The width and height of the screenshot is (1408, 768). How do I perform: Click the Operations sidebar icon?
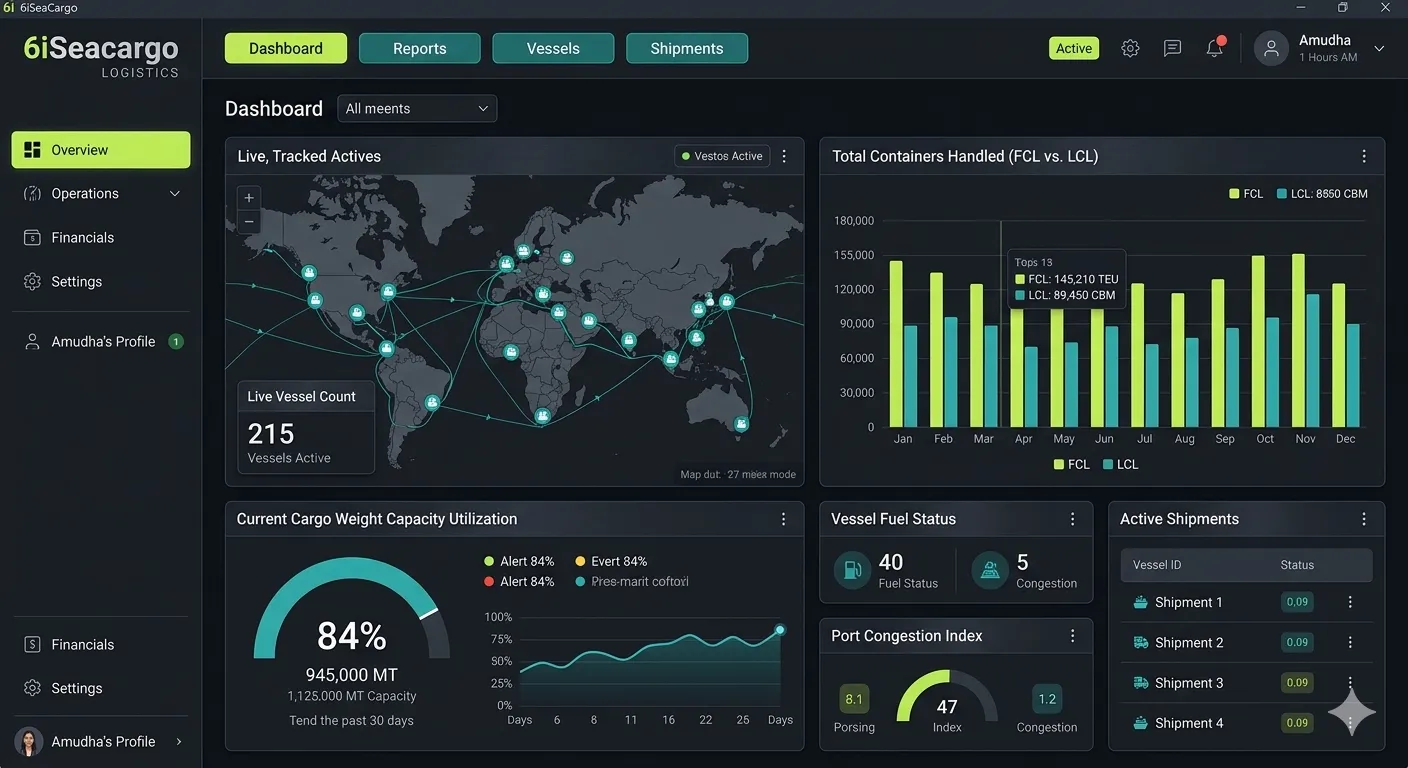(x=32, y=194)
